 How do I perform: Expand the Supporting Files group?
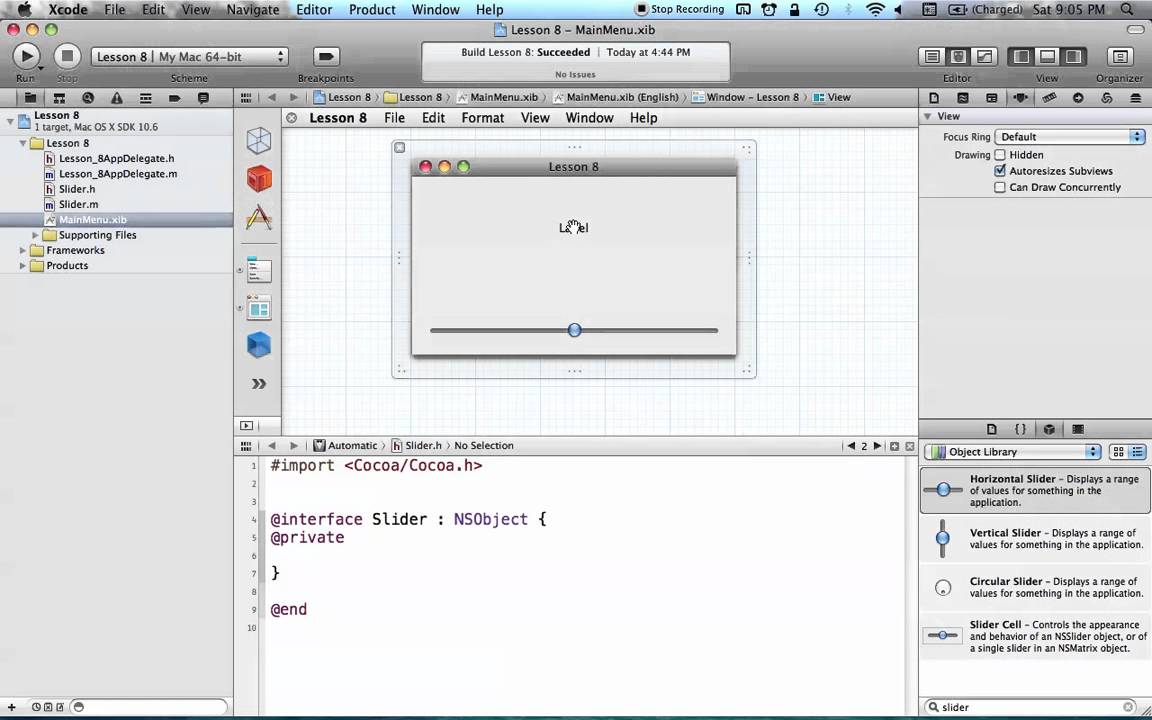35,235
